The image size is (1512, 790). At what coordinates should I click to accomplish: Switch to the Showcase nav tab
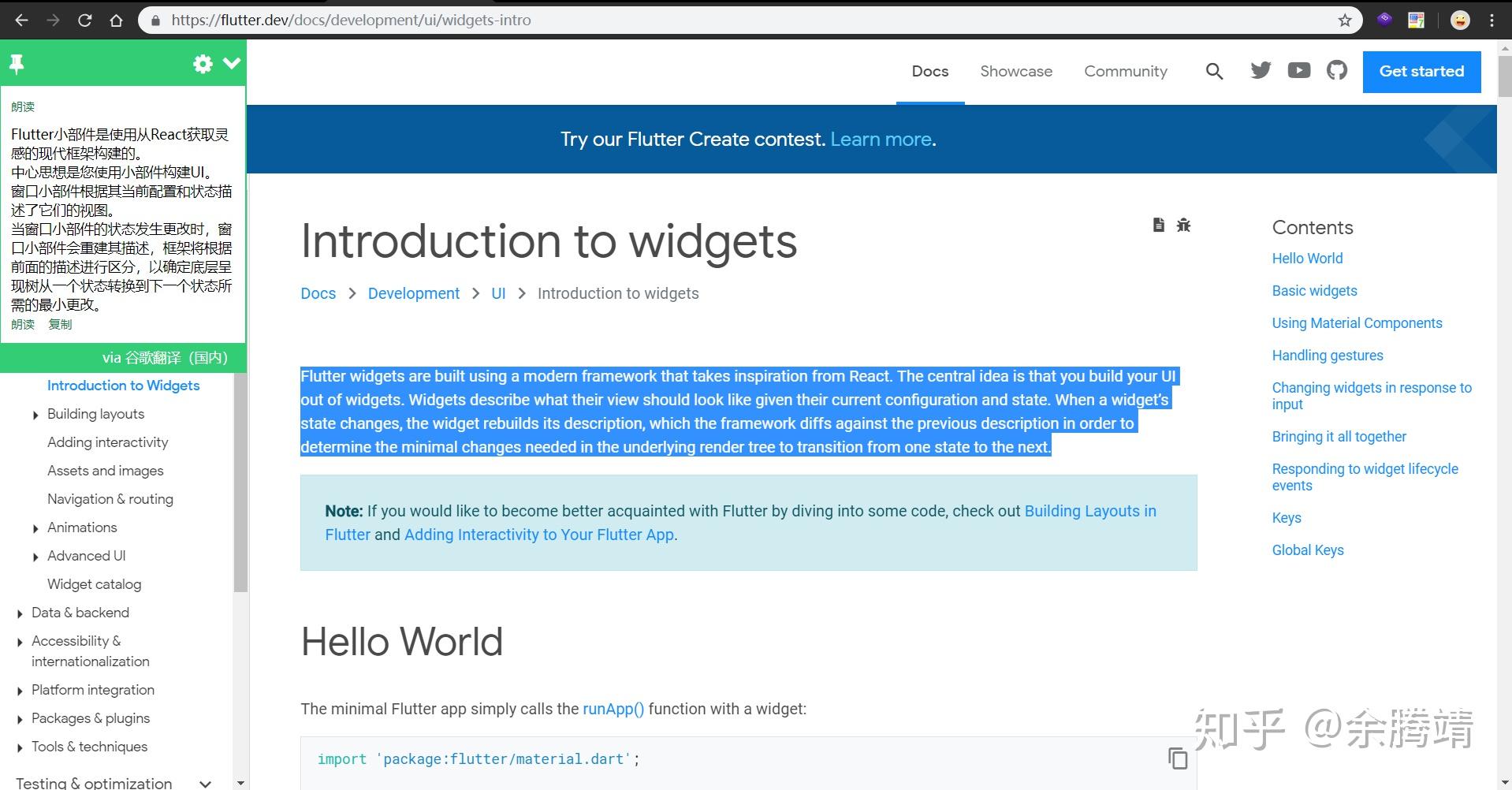(x=1016, y=72)
